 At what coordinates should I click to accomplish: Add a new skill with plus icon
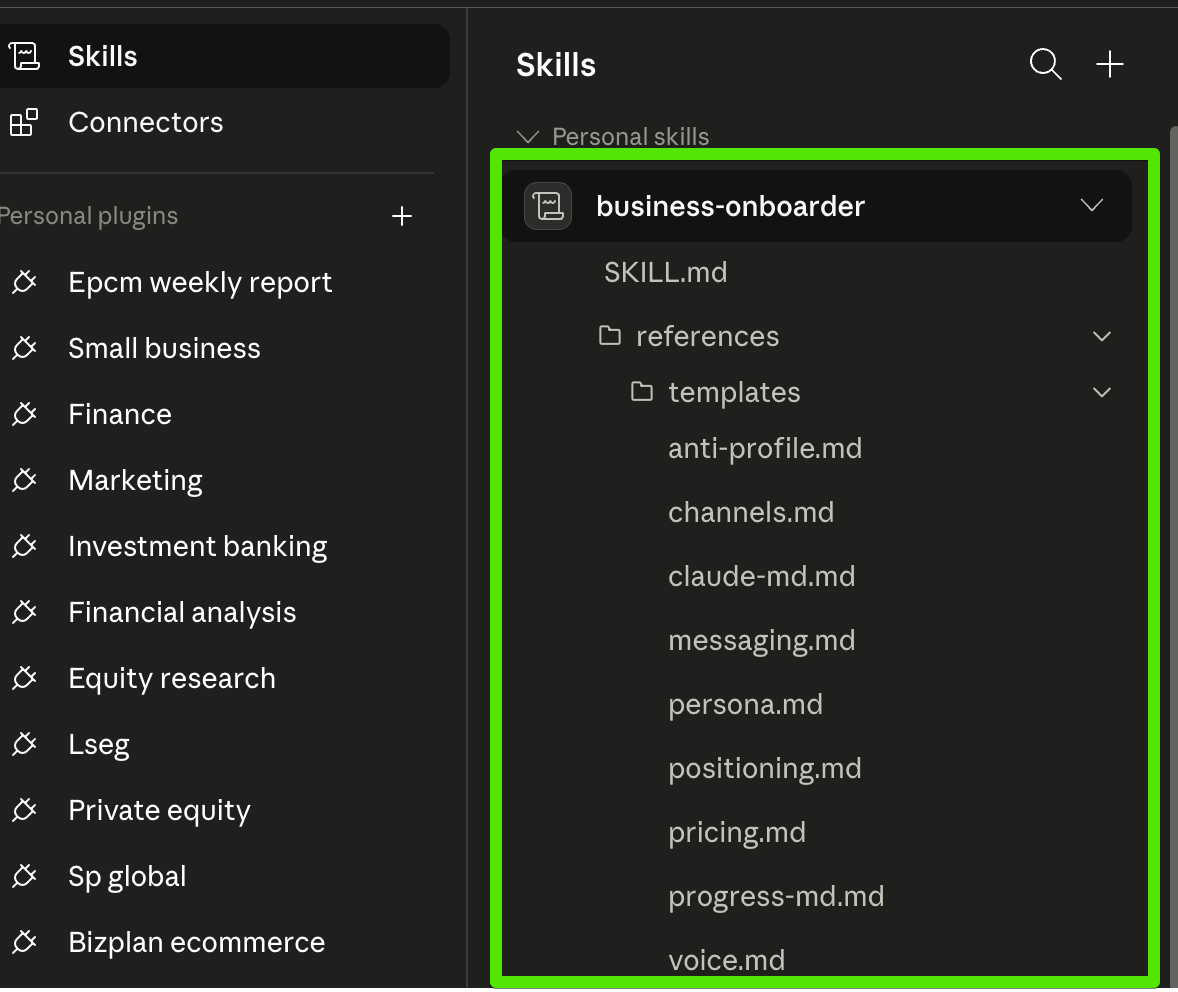coord(1110,65)
